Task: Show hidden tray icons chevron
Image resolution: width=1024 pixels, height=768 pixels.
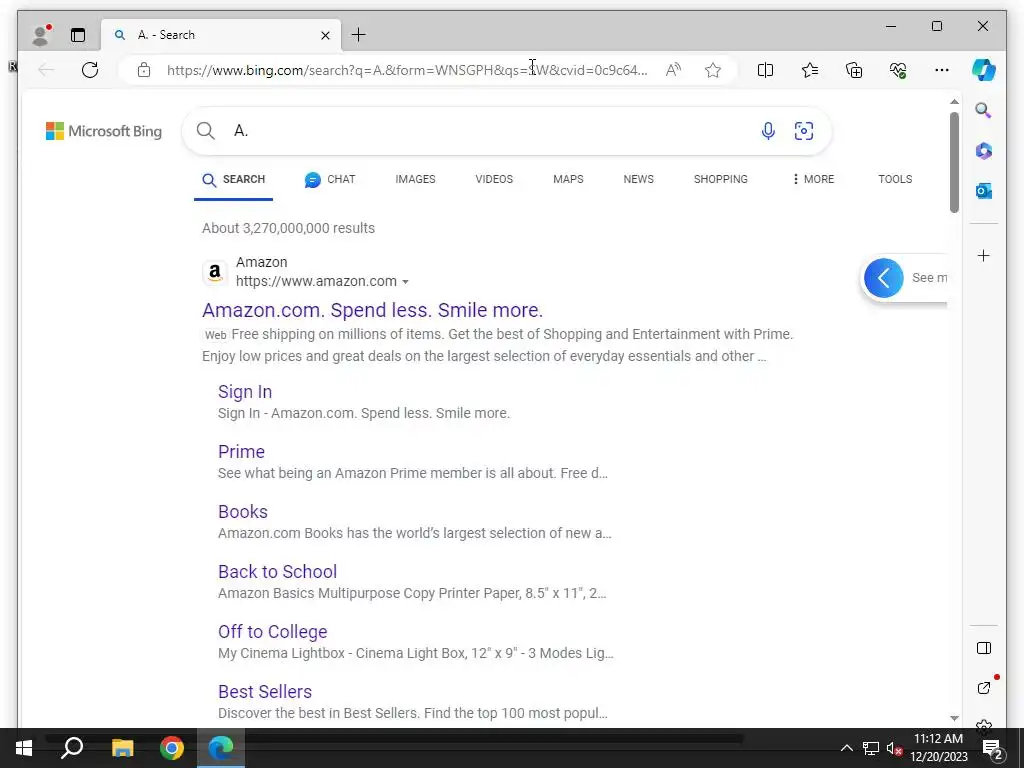Action: [846, 748]
